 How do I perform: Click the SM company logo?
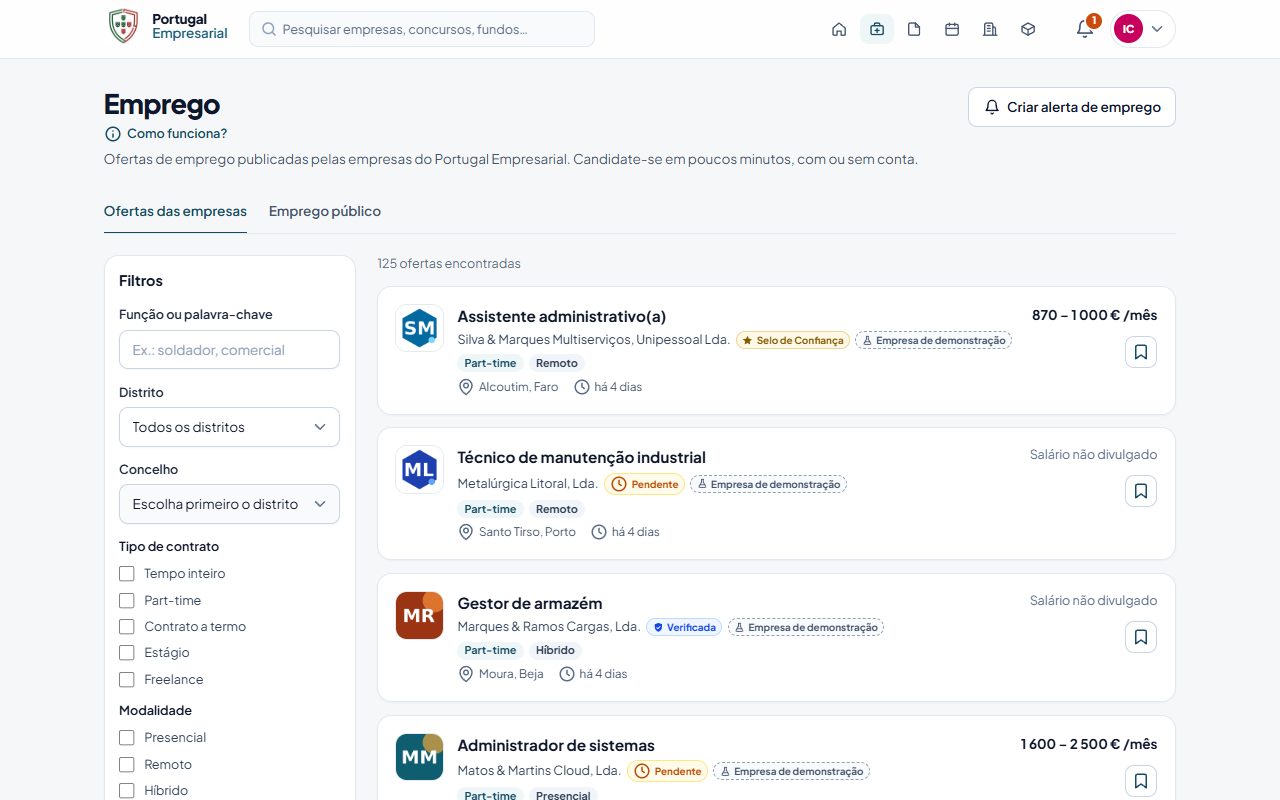[x=419, y=328]
